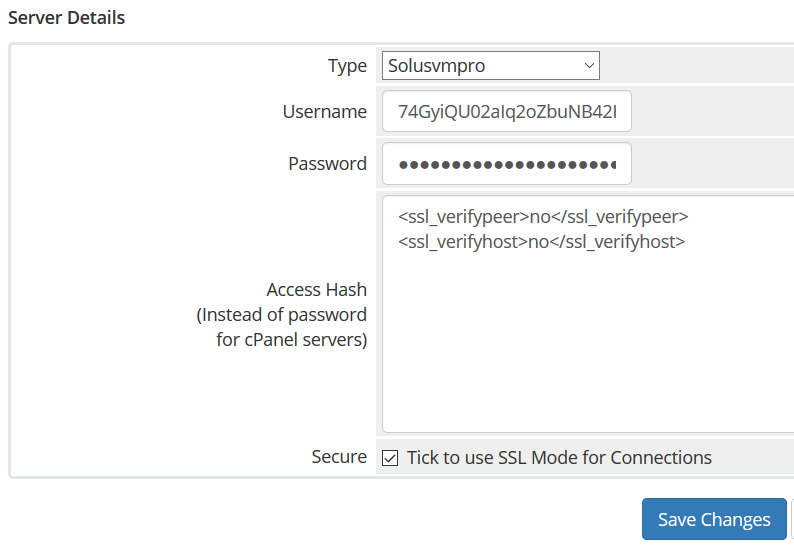Click the 'for cPanel servers)' text
794x547 pixels.
click(x=292, y=339)
